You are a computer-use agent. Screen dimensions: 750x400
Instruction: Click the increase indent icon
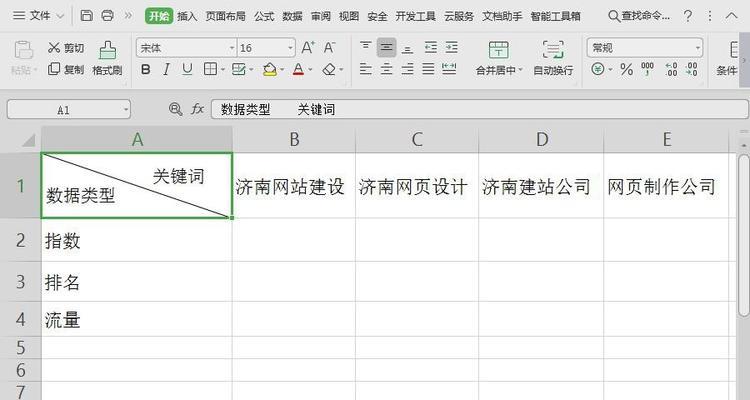pyautogui.click(x=452, y=47)
